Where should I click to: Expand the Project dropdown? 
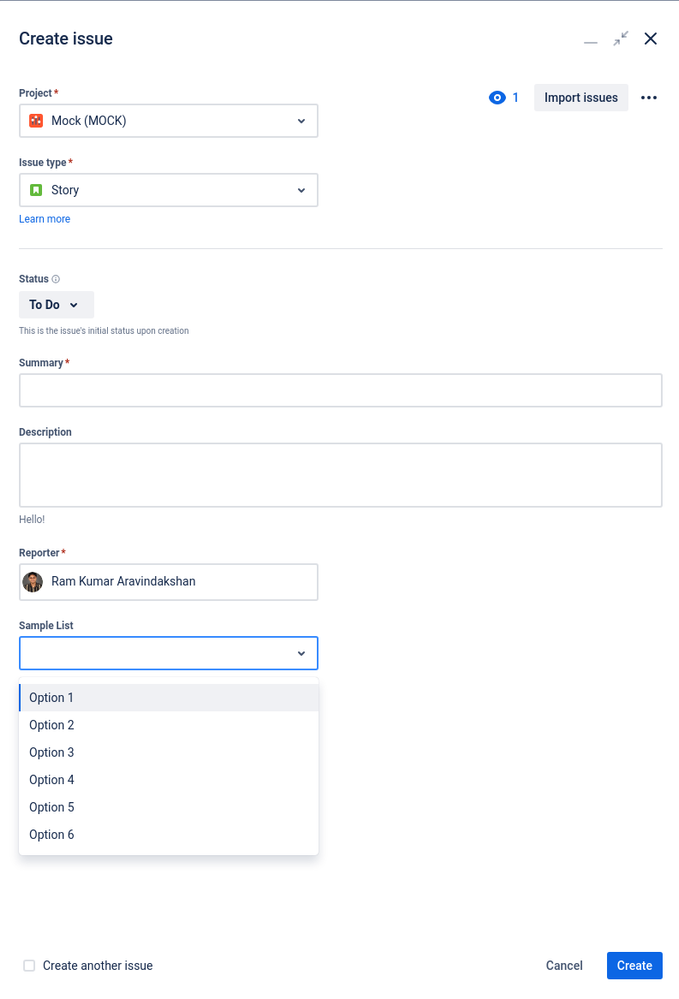[x=168, y=120]
